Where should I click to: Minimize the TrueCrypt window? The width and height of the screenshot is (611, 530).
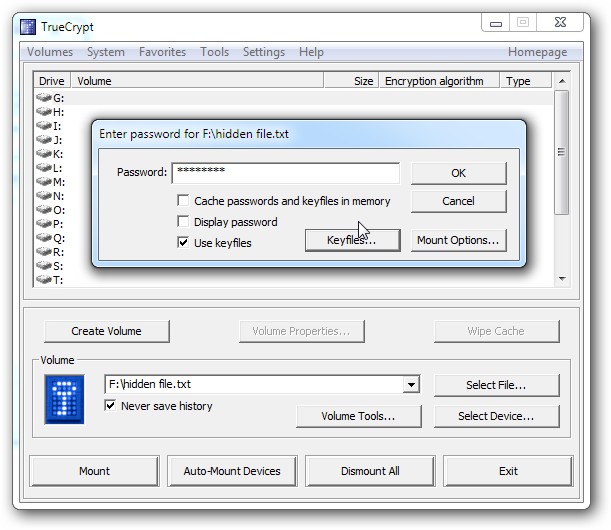496,23
